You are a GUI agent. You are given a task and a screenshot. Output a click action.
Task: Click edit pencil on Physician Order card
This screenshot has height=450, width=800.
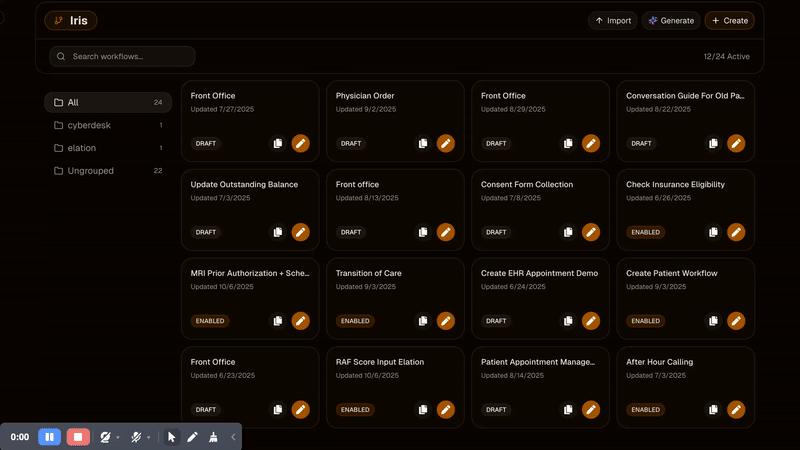[446, 143]
